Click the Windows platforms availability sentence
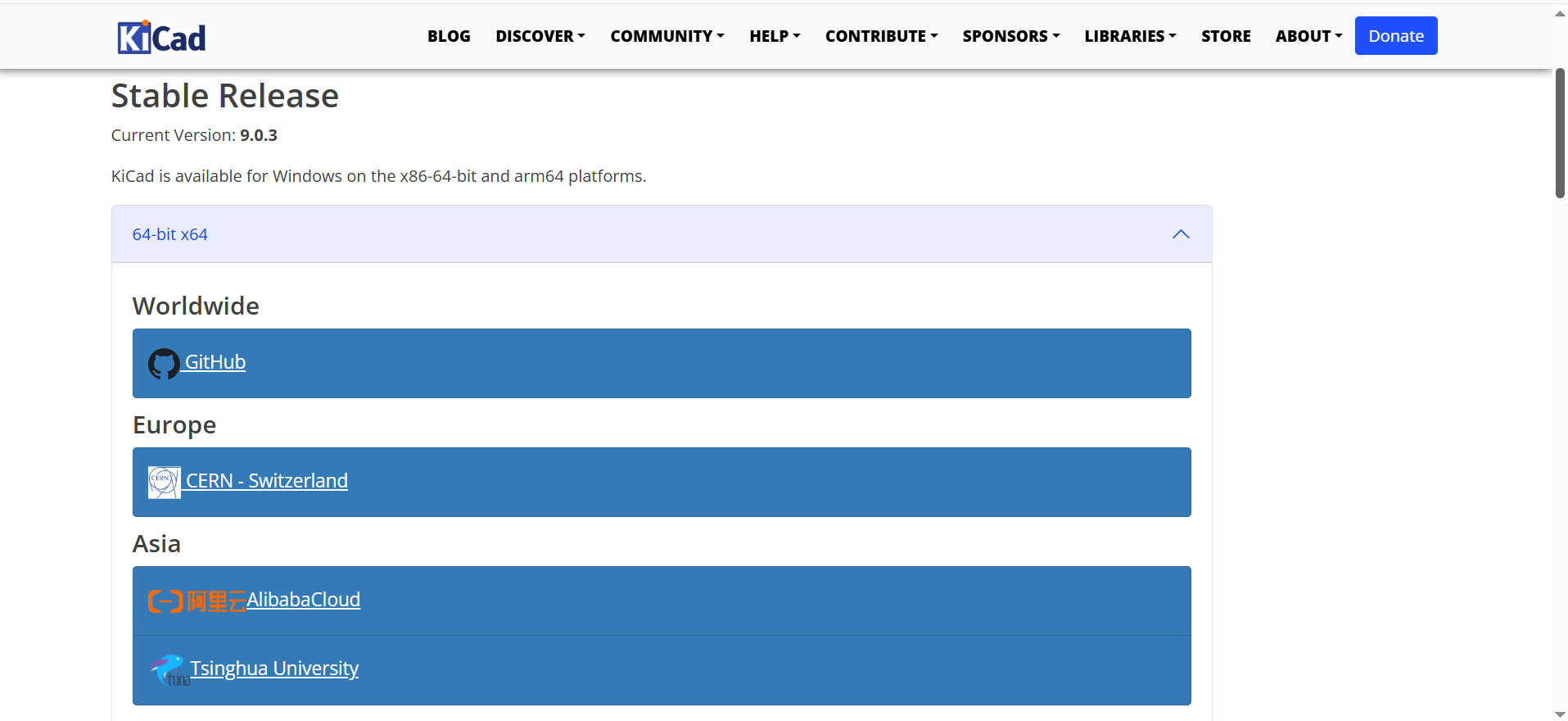 [x=379, y=176]
